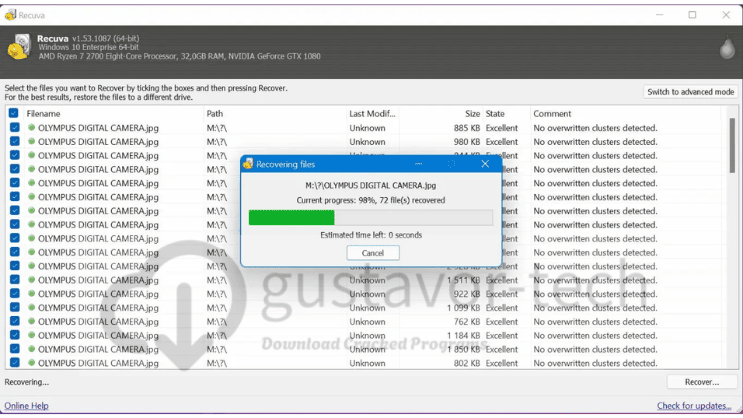Click the Recuva icon in the main title bar
743x418 pixels.
[10, 14]
